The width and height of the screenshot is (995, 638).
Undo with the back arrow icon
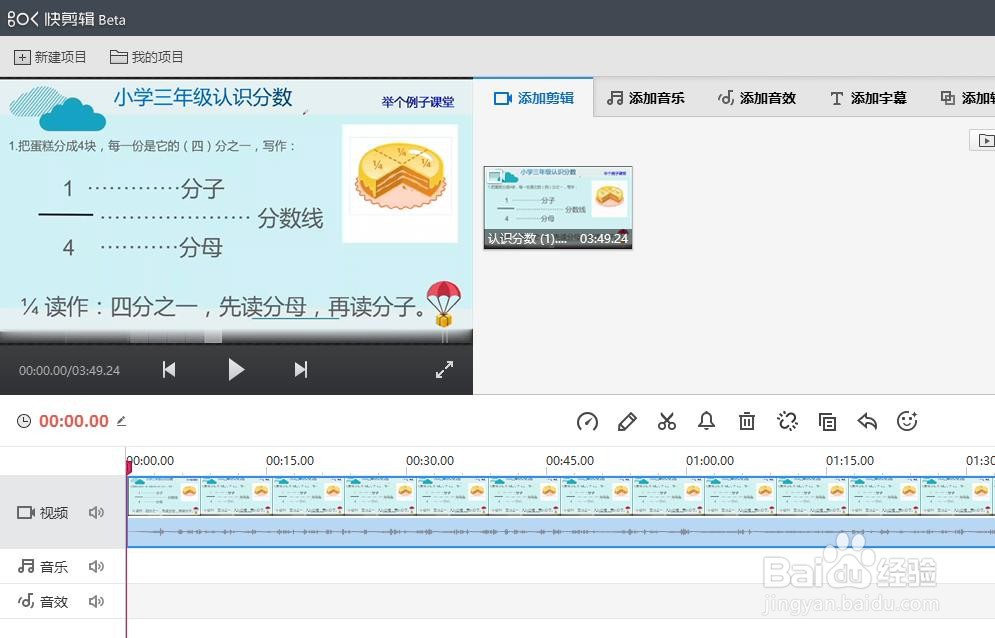point(867,421)
